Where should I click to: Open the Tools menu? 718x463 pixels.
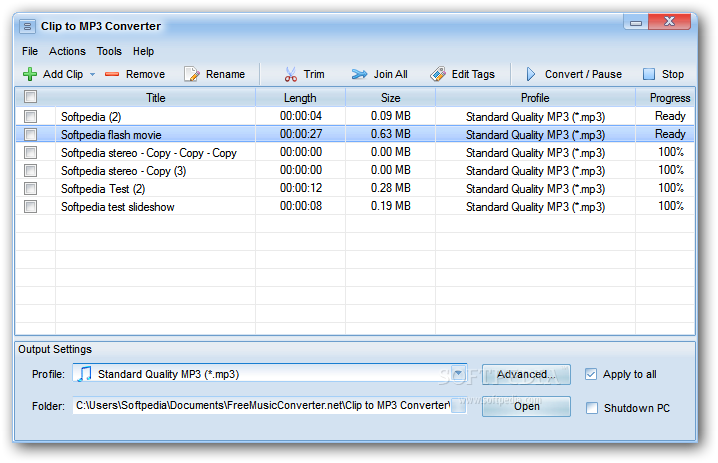109,51
